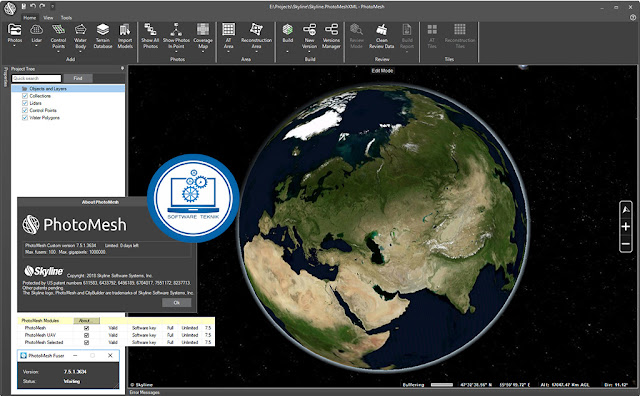The image size is (640, 396).
Task: Toggle the Collections layer checkbox
Action: point(25,96)
